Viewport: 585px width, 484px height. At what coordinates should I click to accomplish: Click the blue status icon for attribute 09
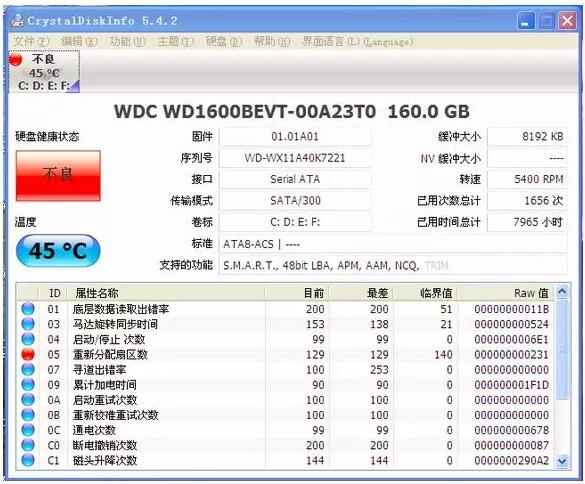click(x=28, y=384)
